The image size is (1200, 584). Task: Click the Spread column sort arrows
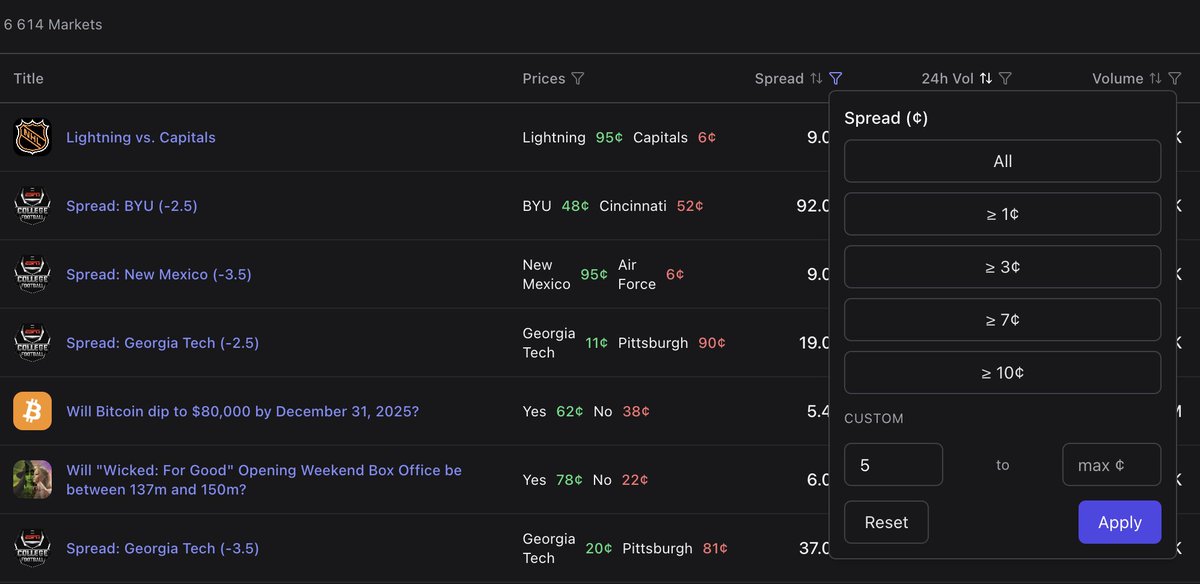(816, 79)
